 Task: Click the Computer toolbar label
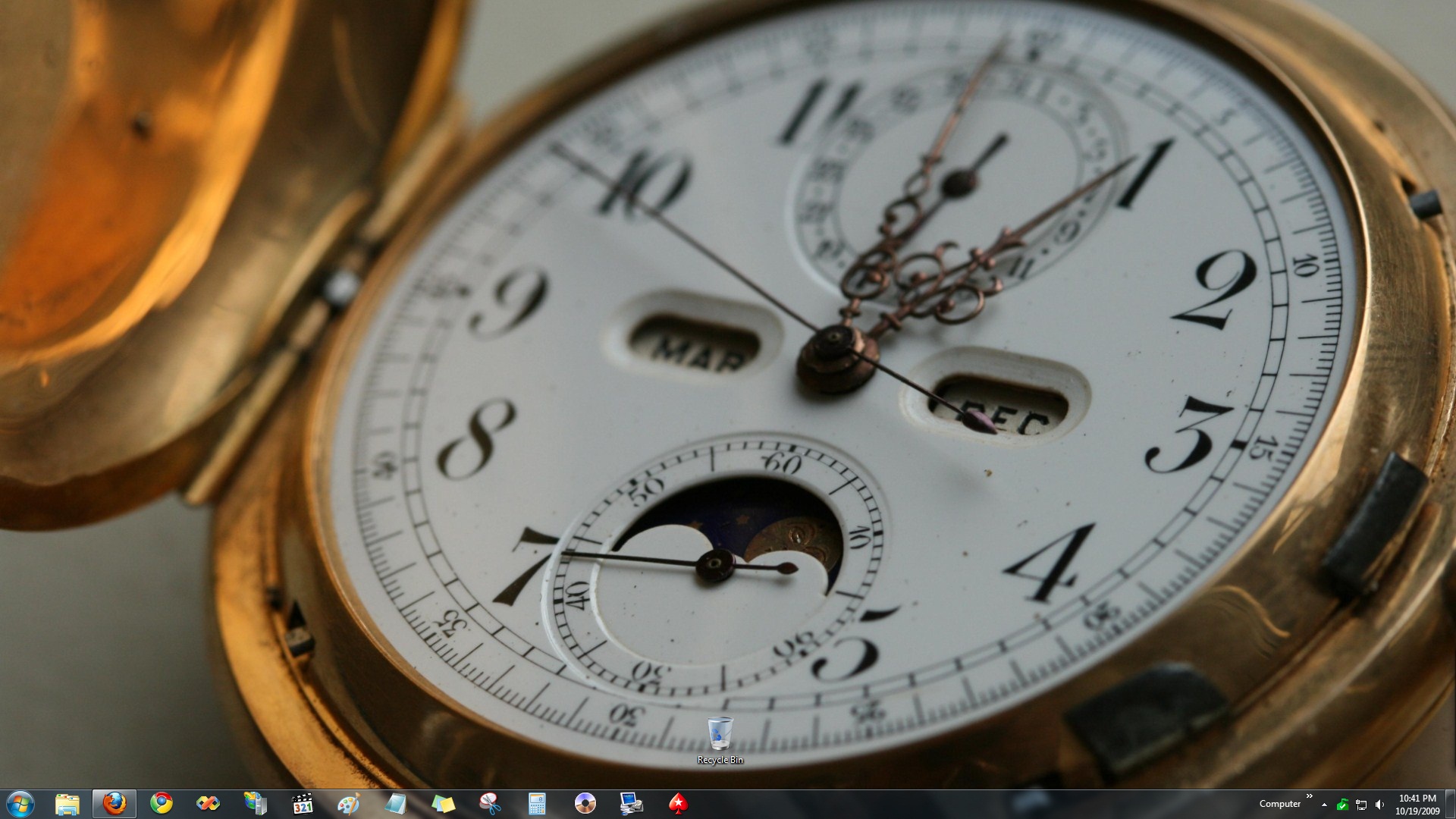pos(1279,804)
